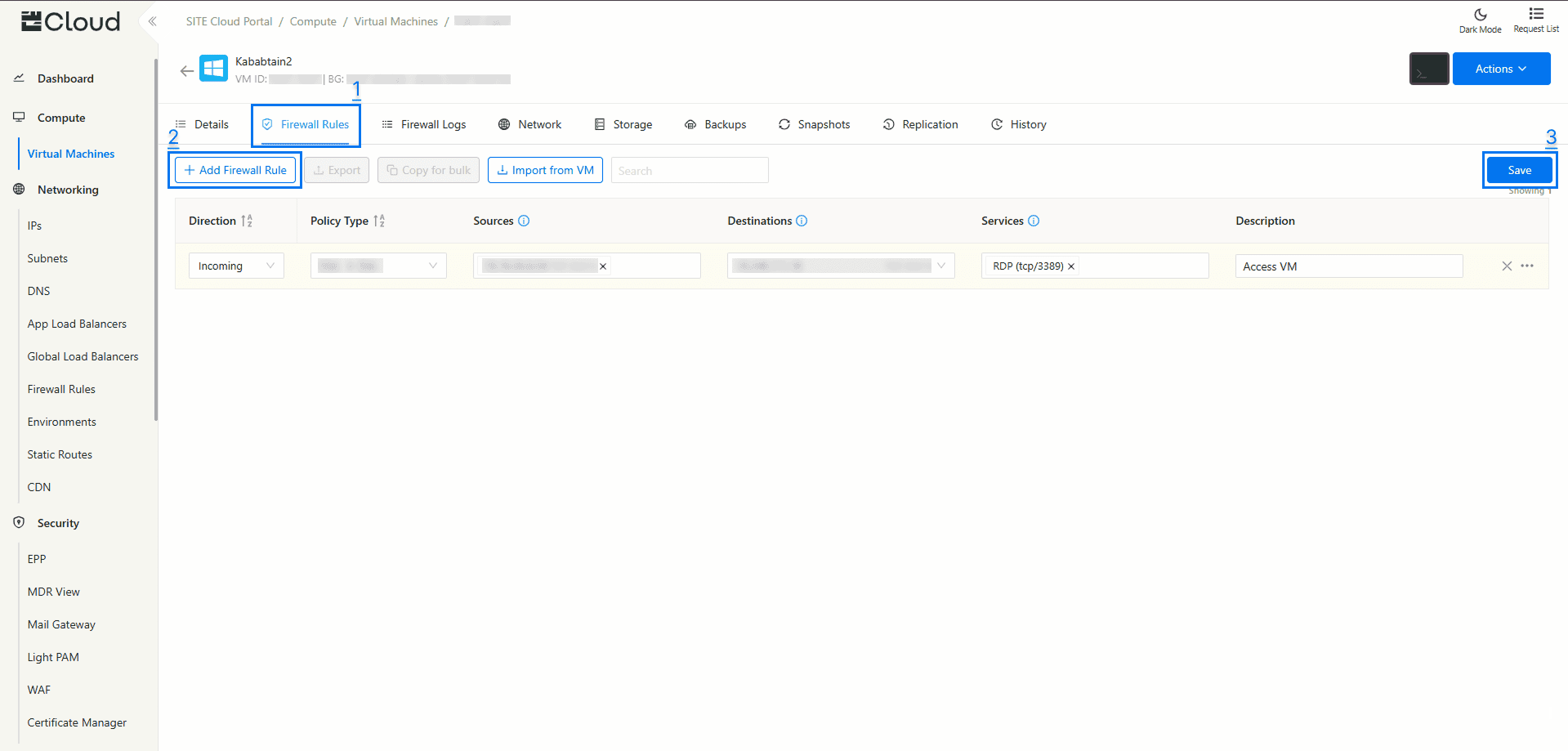Delete the firewall rule row

tap(1507, 266)
